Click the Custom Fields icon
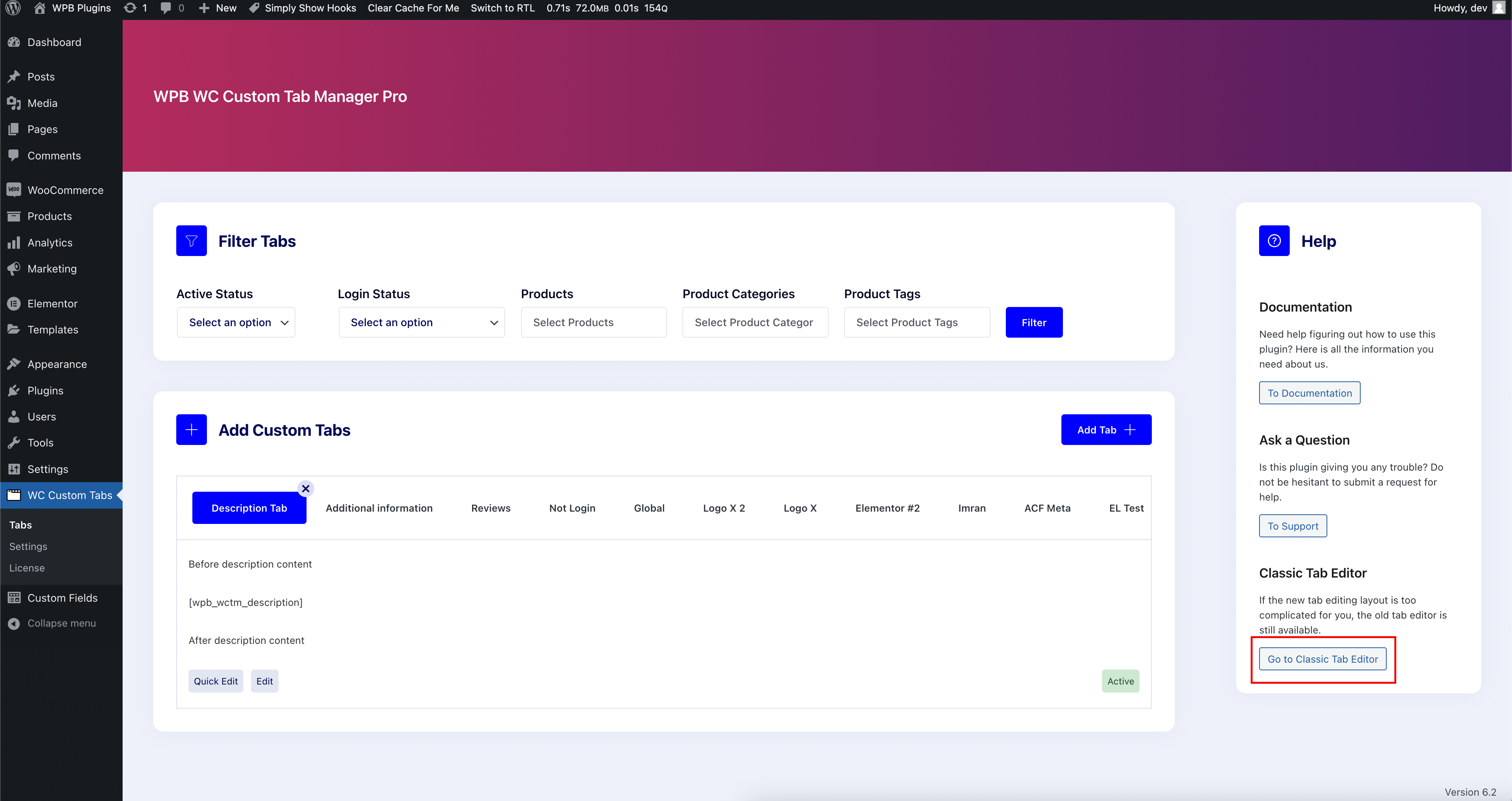The image size is (1512, 801). tap(14, 598)
